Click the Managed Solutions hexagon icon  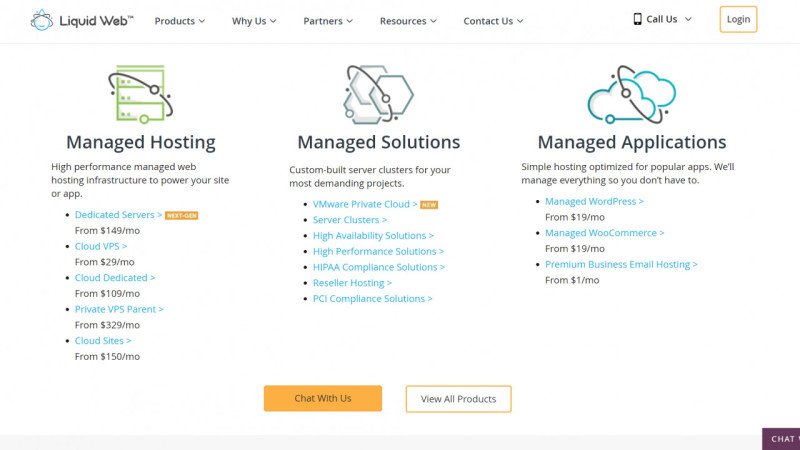378,94
